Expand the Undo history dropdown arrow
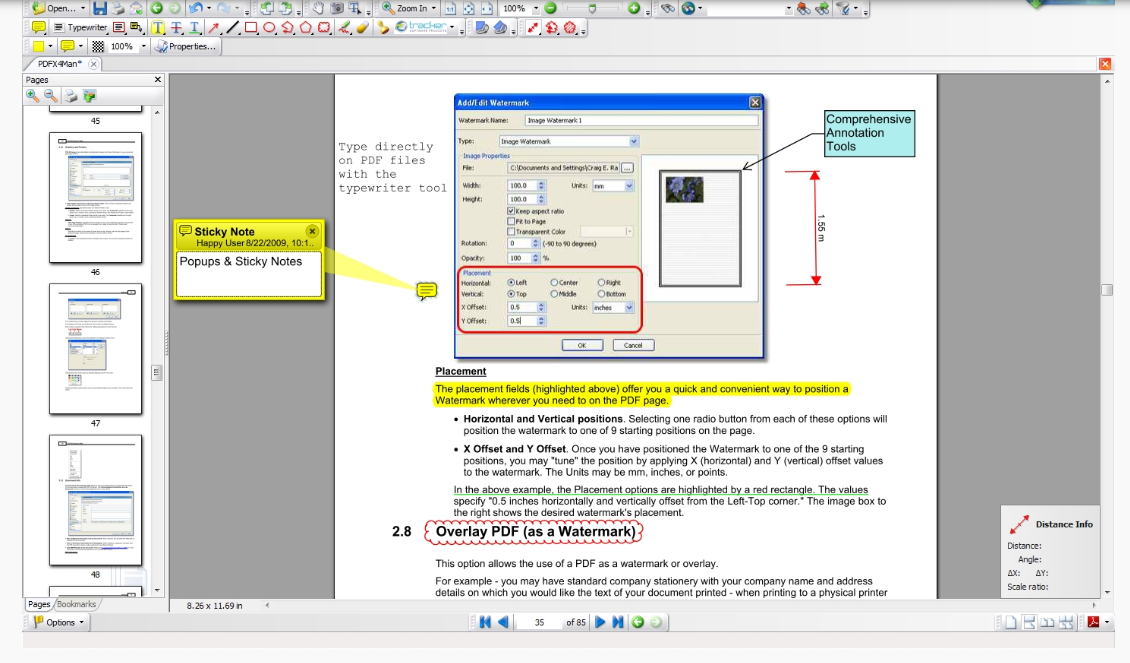Image resolution: width=1130 pixels, height=663 pixels. [209, 8]
